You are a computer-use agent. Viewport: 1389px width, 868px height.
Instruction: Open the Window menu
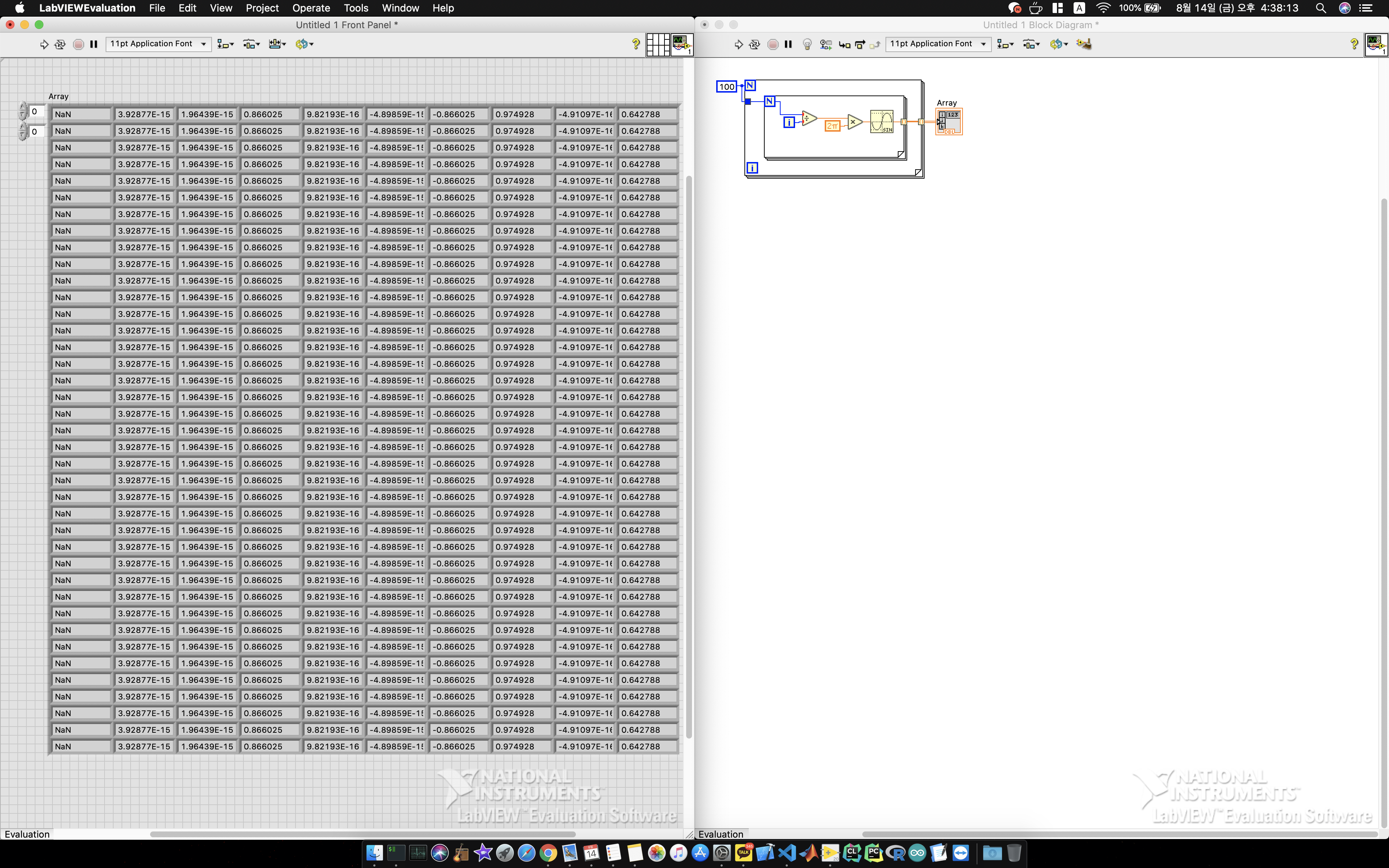tap(401, 8)
